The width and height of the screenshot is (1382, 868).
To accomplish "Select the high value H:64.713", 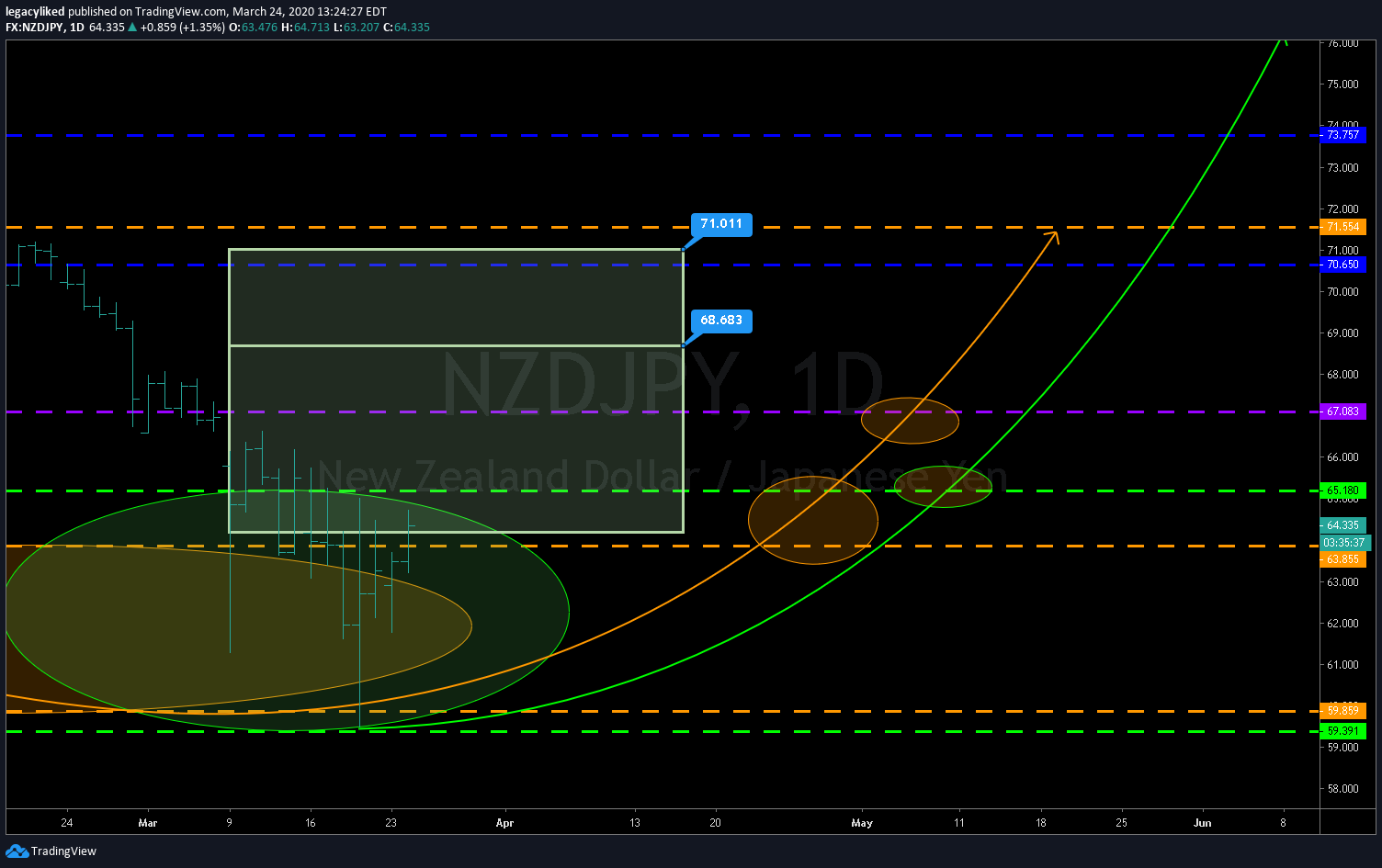I will click(305, 28).
